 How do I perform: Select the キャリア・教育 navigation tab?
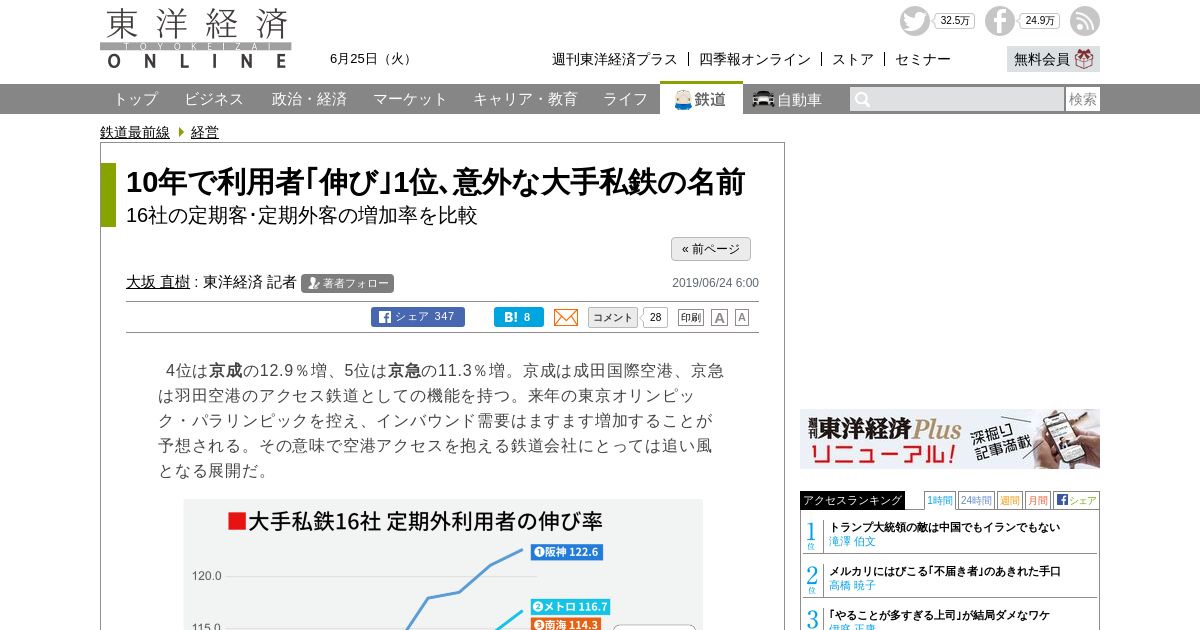pos(525,99)
